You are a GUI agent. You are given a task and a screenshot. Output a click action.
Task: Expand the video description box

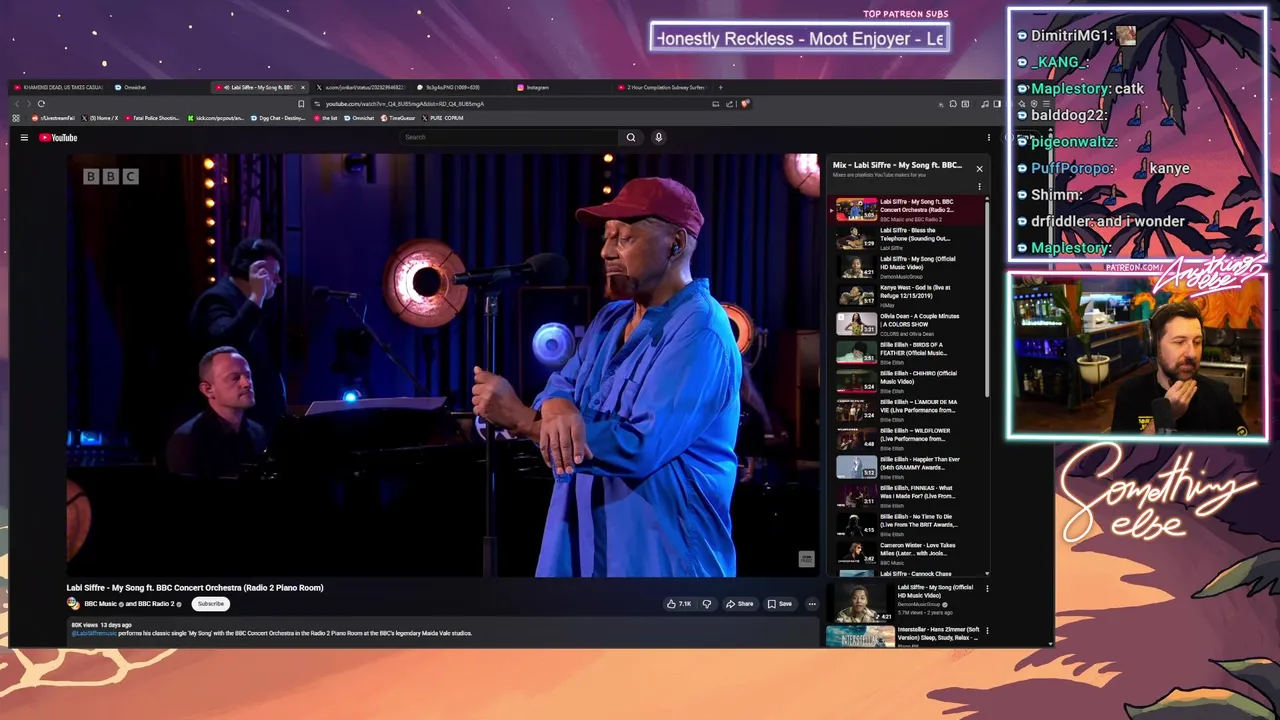(x=443, y=630)
